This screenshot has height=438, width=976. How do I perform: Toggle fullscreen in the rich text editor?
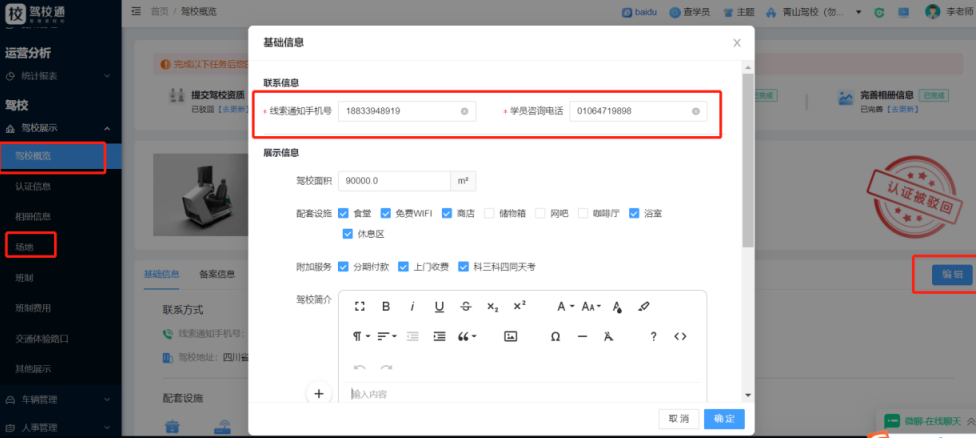click(x=359, y=306)
